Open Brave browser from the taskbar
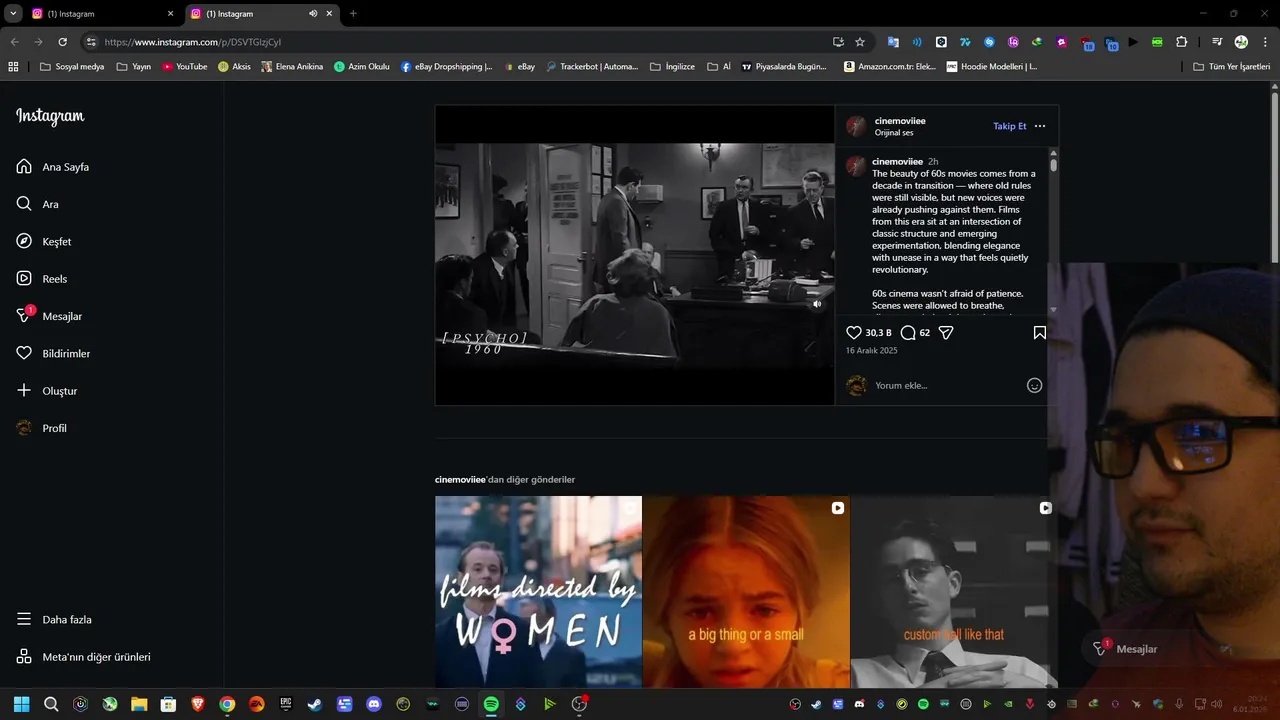Viewport: 1280px width, 720px height. (x=198, y=704)
